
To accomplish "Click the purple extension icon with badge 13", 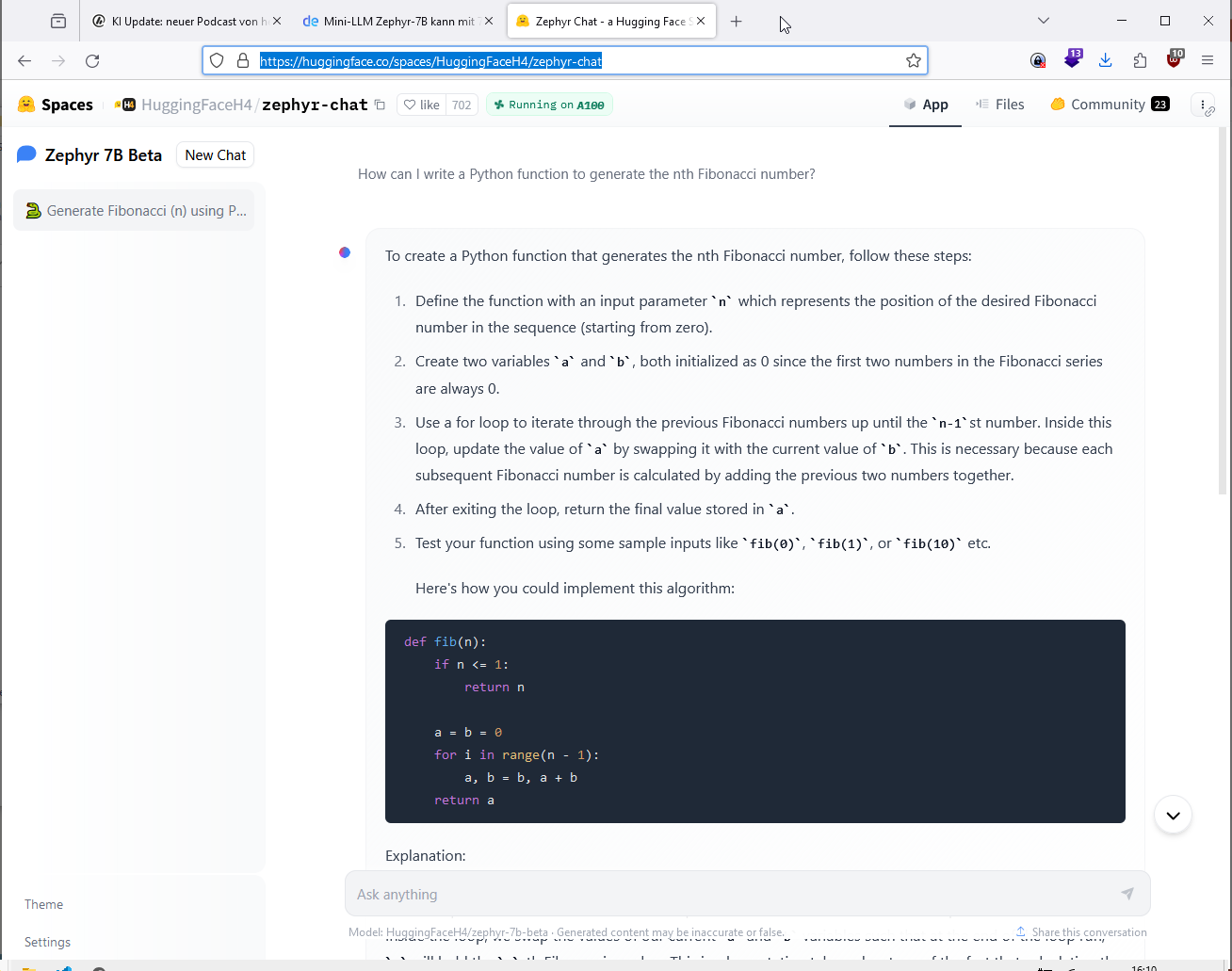I will click(1073, 58).
